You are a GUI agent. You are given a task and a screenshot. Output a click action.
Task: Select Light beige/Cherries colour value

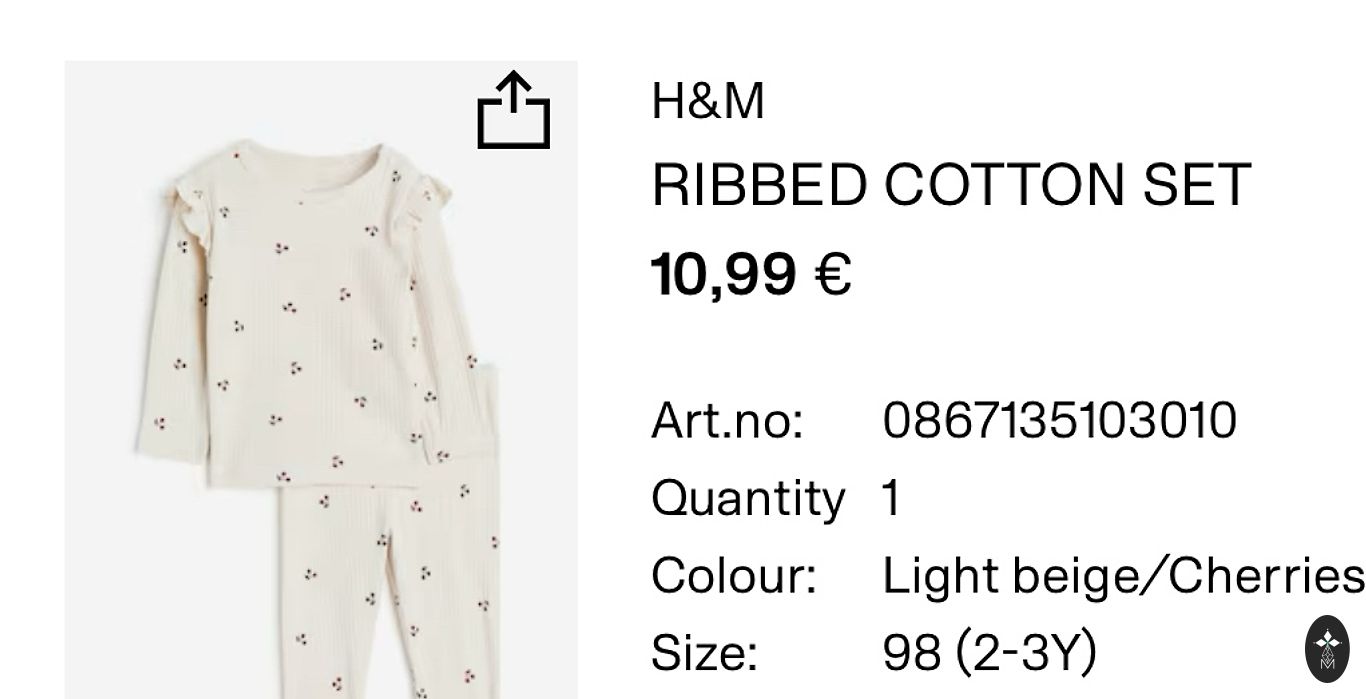click(1123, 577)
